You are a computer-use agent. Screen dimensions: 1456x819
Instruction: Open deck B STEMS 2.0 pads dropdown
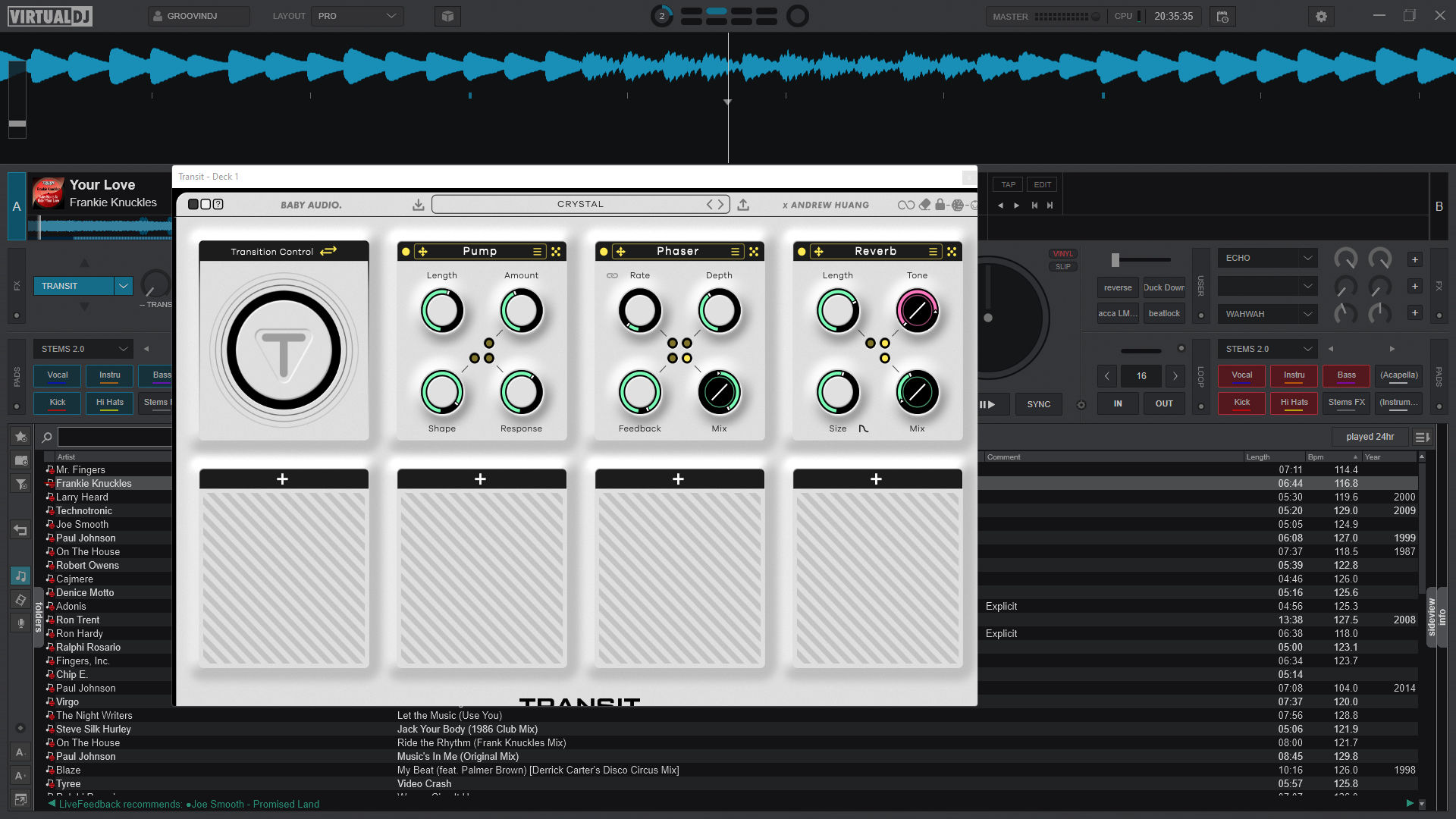click(1267, 349)
